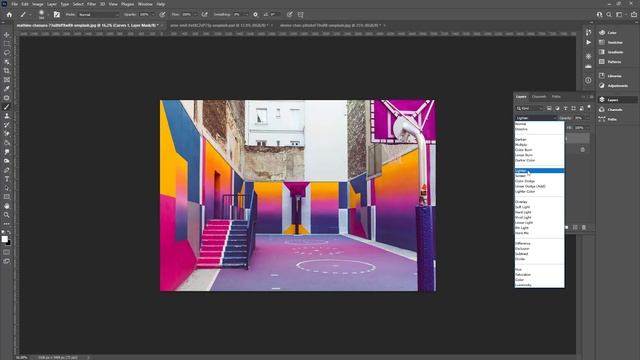Toggle pressure for opacity icon
Image resolution: width=640 pixels, height=360 pixels.
point(162,14)
